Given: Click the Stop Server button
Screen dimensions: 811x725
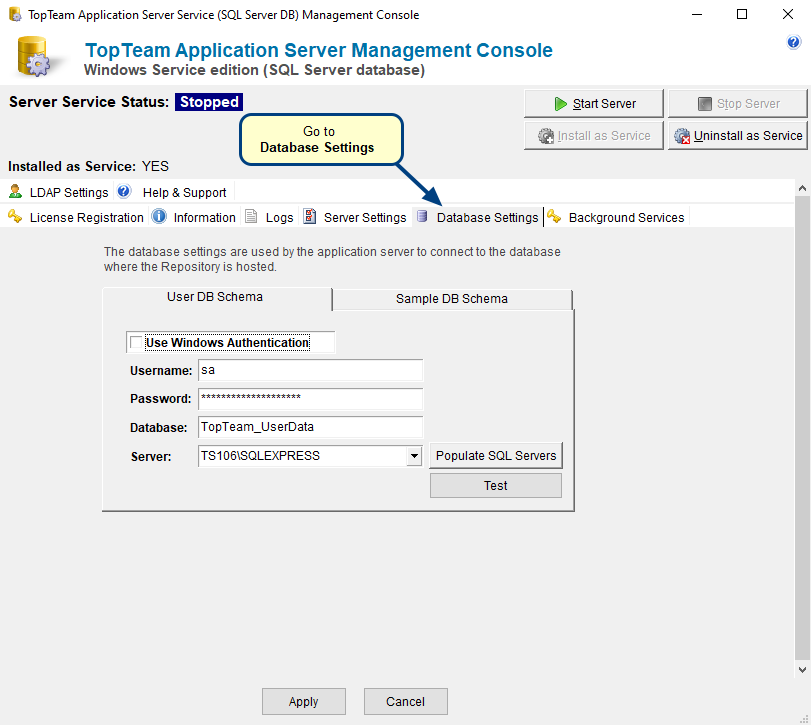Looking at the screenshot, I should pos(738,103).
